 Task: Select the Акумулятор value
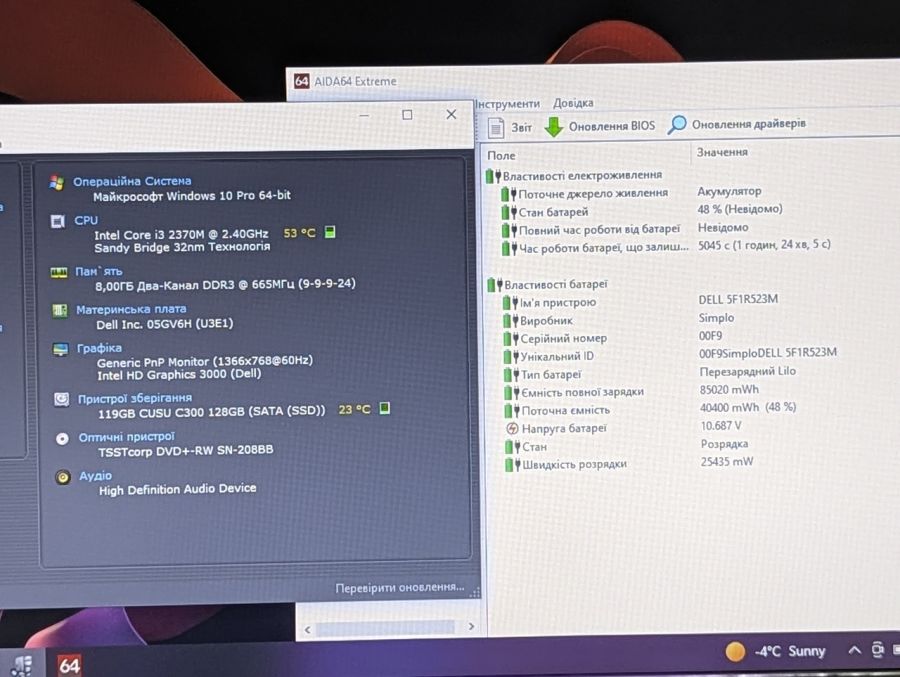(x=729, y=191)
